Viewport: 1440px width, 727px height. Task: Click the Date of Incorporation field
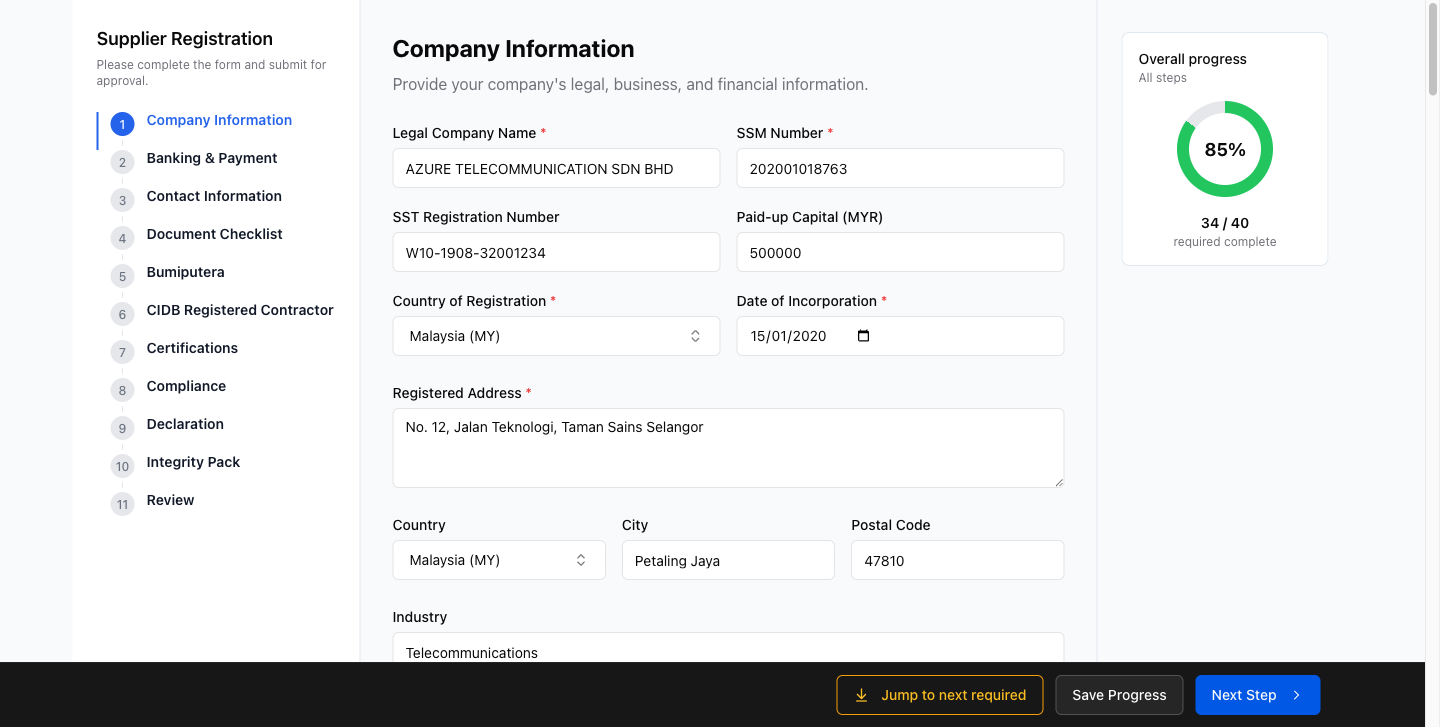(900, 336)
